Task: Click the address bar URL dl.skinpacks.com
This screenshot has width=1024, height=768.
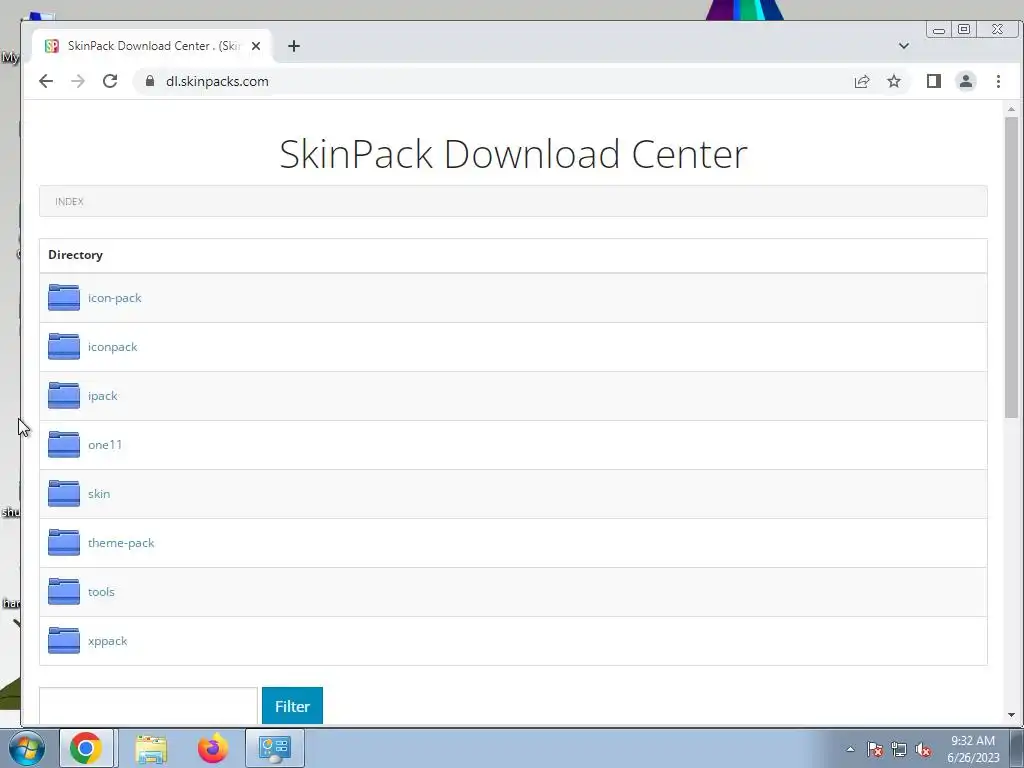Action: pos(217,81)
